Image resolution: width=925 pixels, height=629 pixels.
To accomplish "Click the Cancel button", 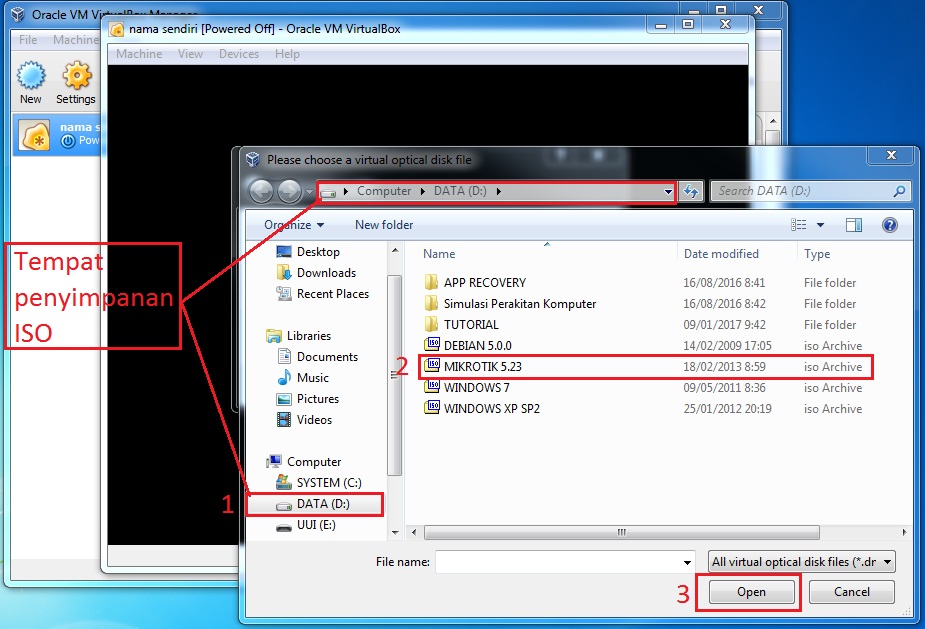I will [851, 592].
